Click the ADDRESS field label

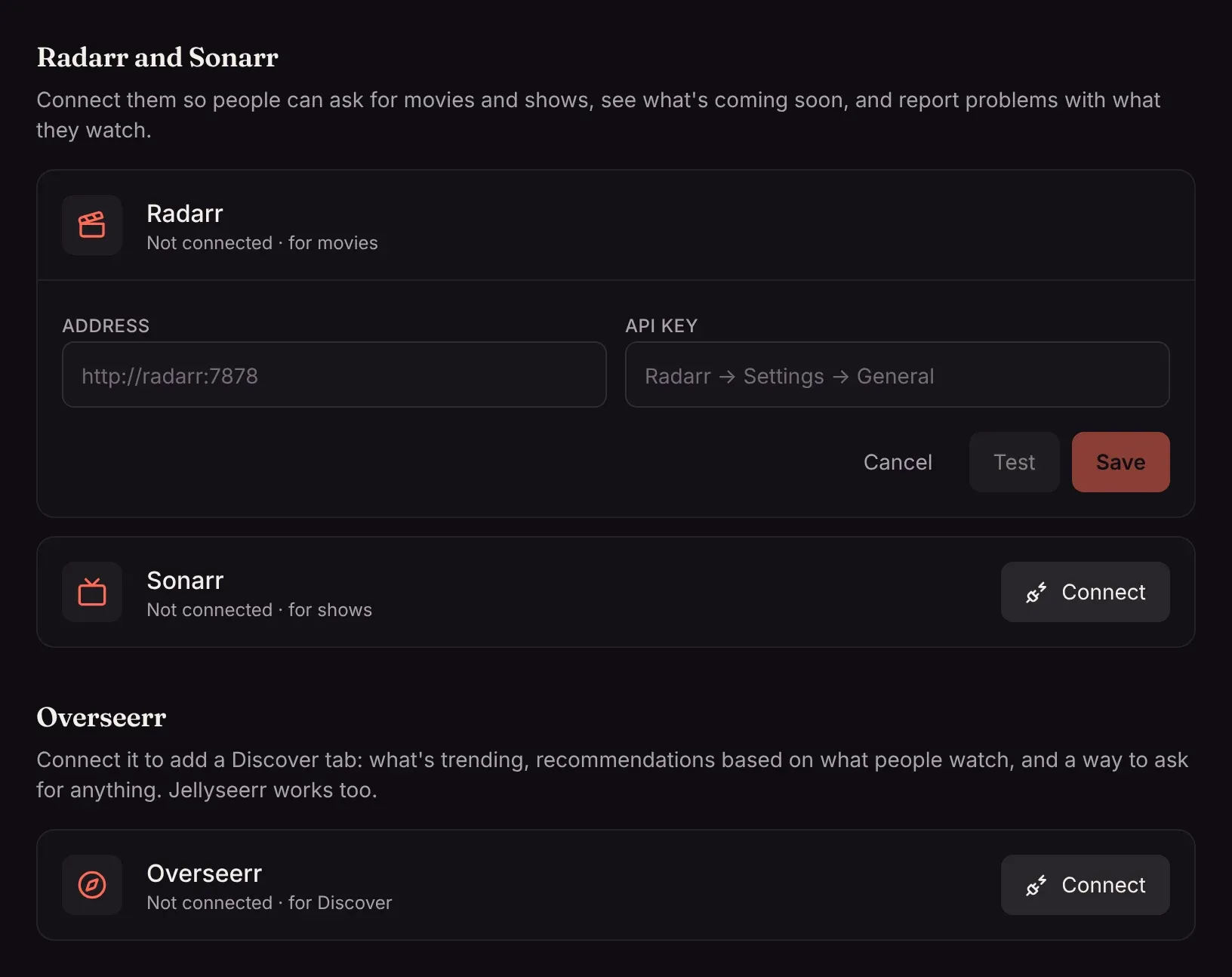(106, 325)
